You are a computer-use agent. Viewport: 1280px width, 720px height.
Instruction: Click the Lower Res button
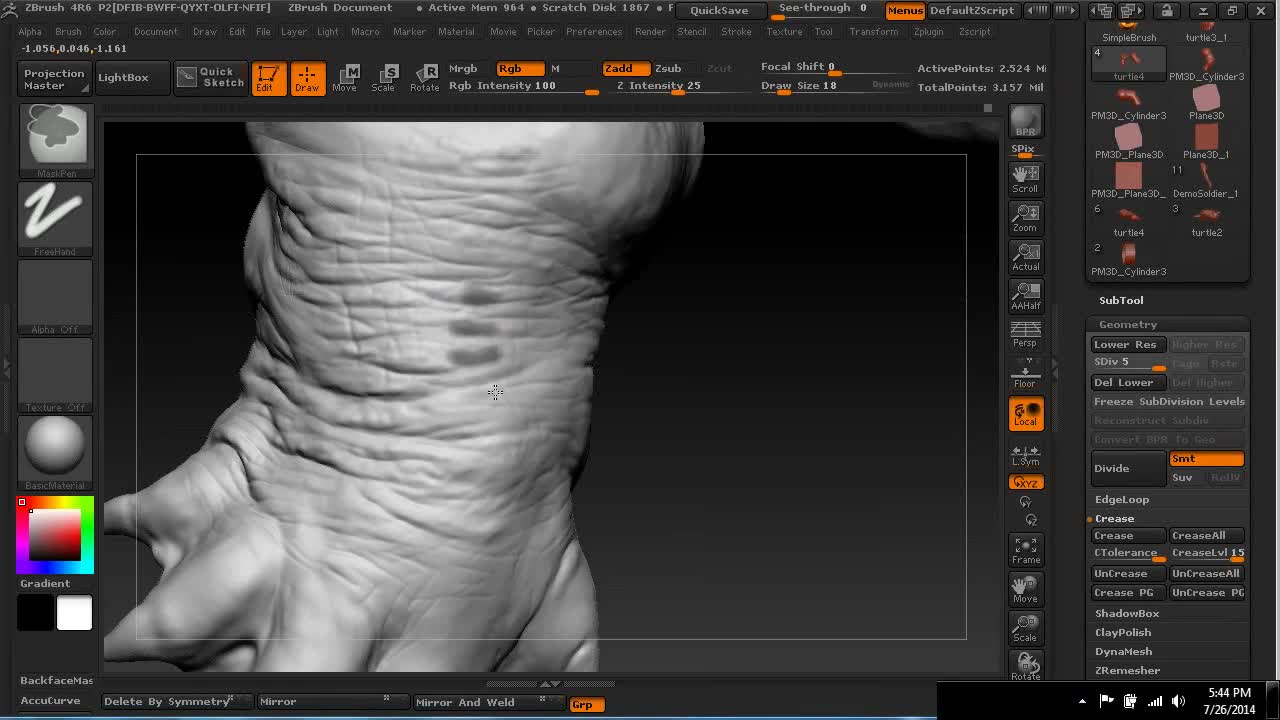(x=1128, y=344)
